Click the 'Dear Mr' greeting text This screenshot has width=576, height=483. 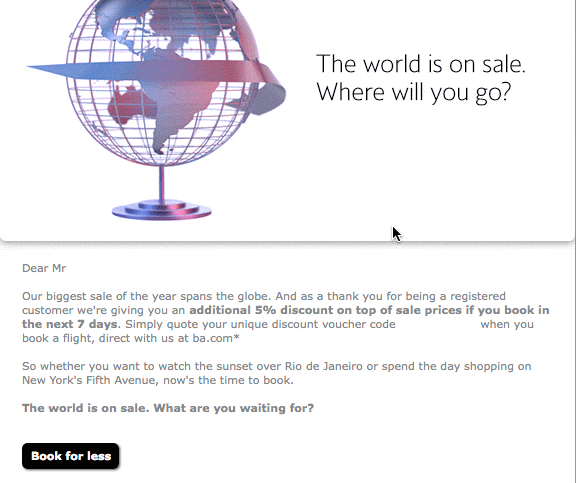[44, 268]
